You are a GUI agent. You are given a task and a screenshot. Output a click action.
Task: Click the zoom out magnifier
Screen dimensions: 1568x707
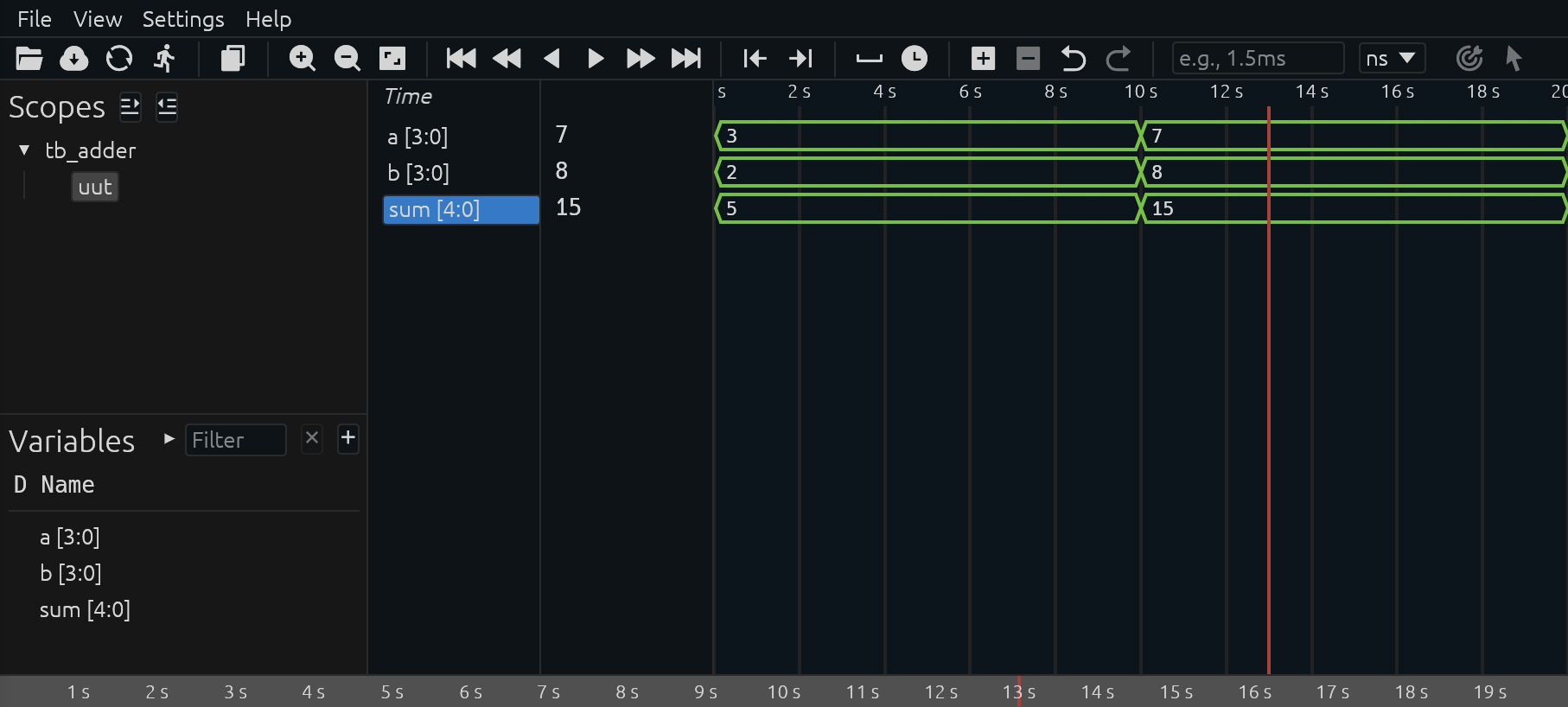click(x=347, y=59)
